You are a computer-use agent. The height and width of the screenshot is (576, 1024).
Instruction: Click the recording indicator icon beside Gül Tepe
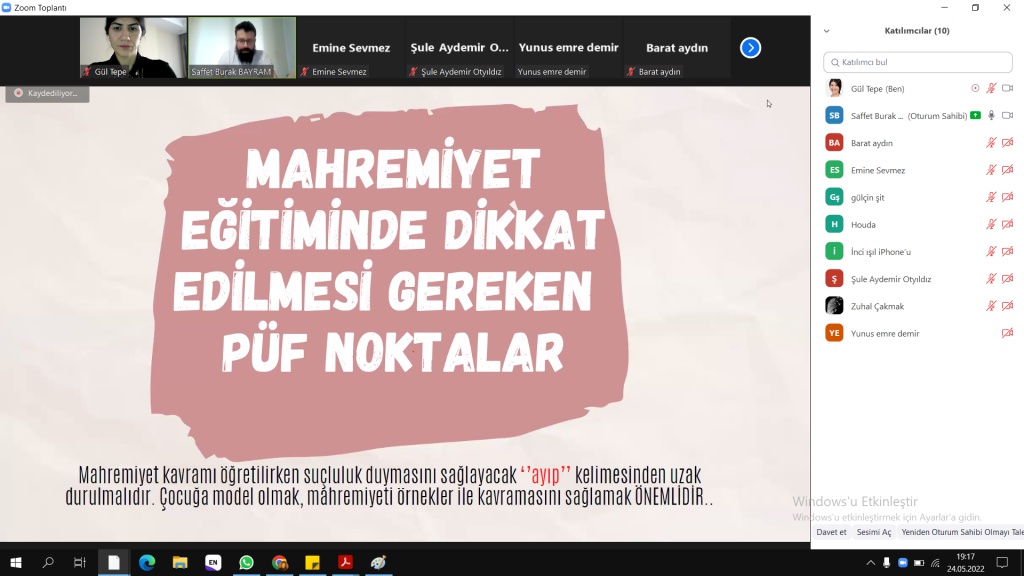tap(975, 88)
